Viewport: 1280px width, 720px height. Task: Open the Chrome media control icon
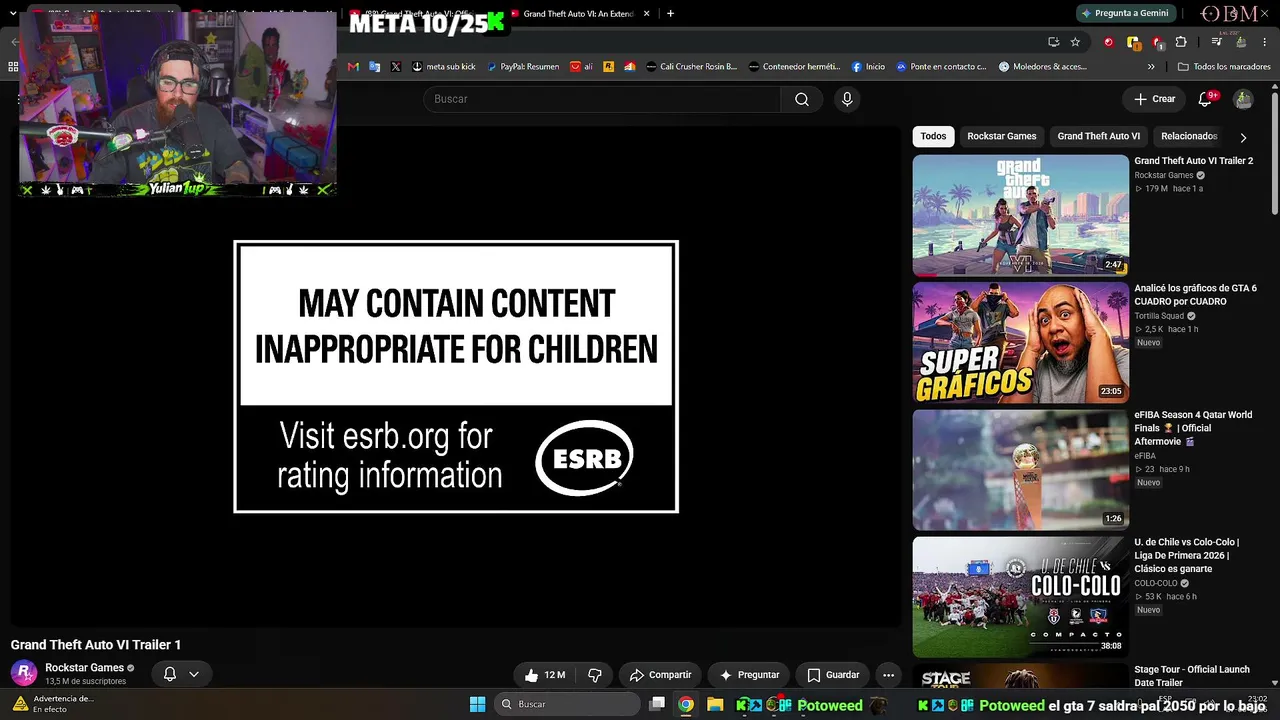click(x=1216, y=42)
